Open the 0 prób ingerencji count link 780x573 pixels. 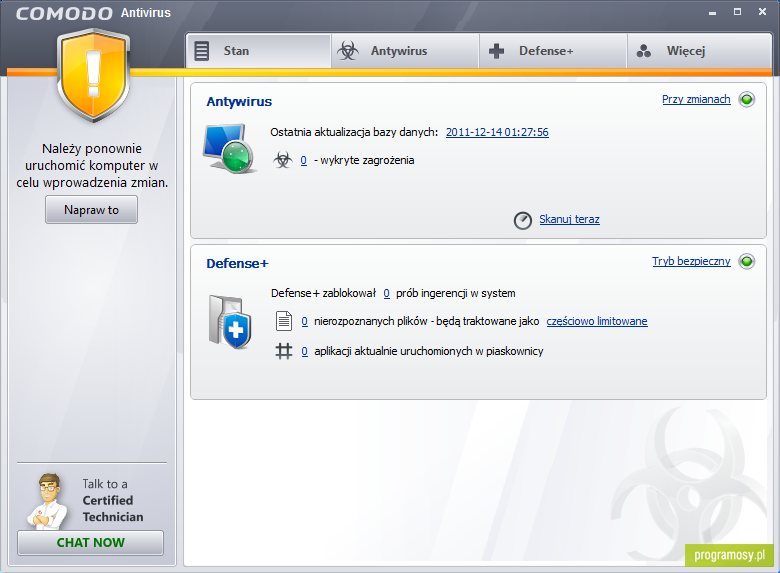click(387, 293)
